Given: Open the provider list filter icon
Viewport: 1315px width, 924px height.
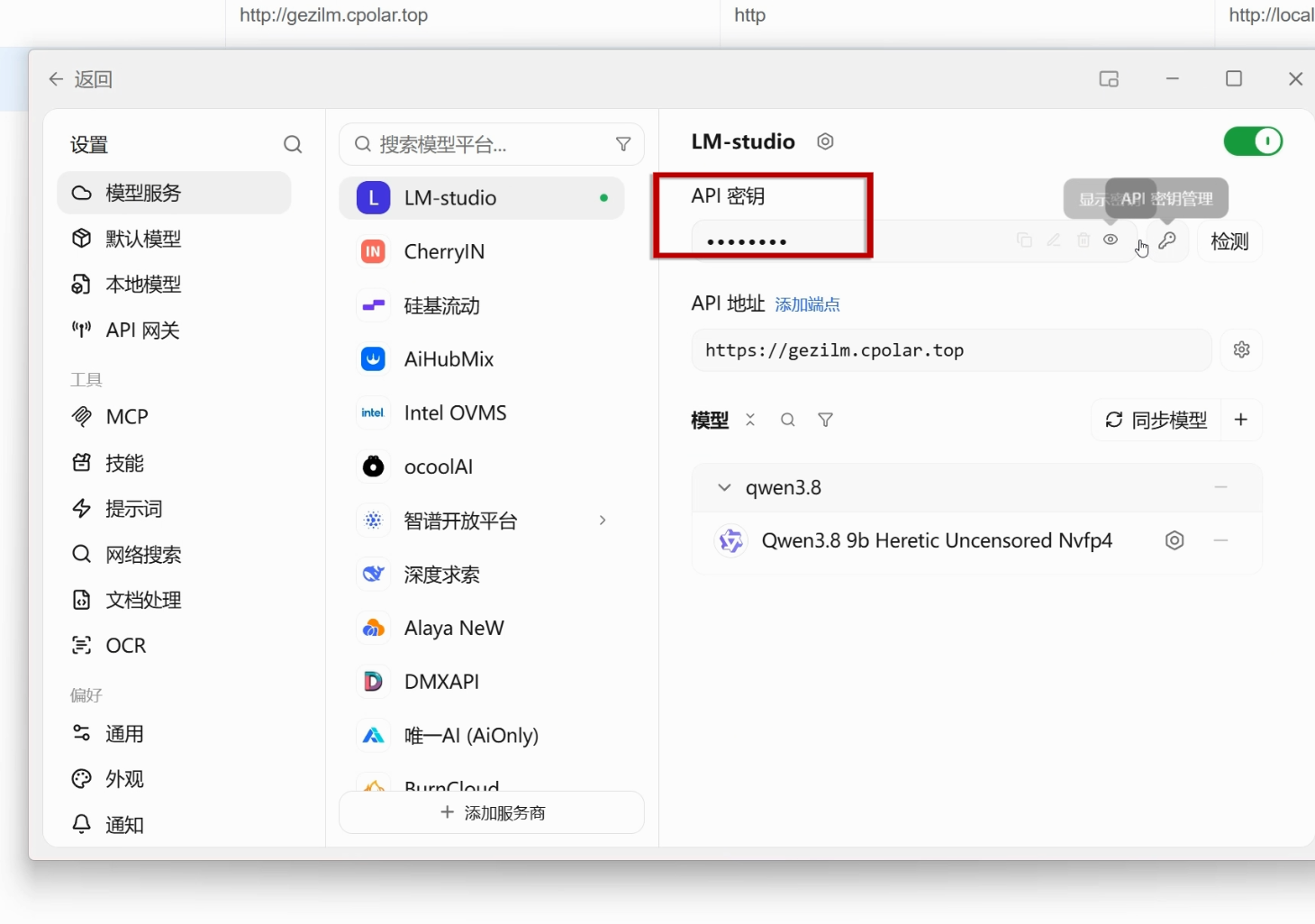Looking at the screenshot, I should pos(623,144).
